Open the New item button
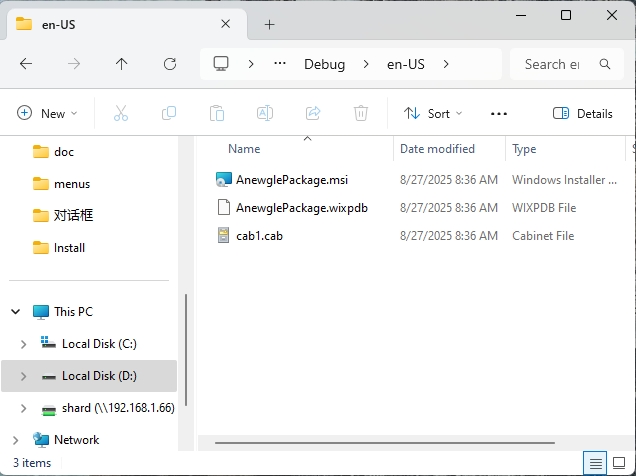636x476 pixels. pos(47,114)
